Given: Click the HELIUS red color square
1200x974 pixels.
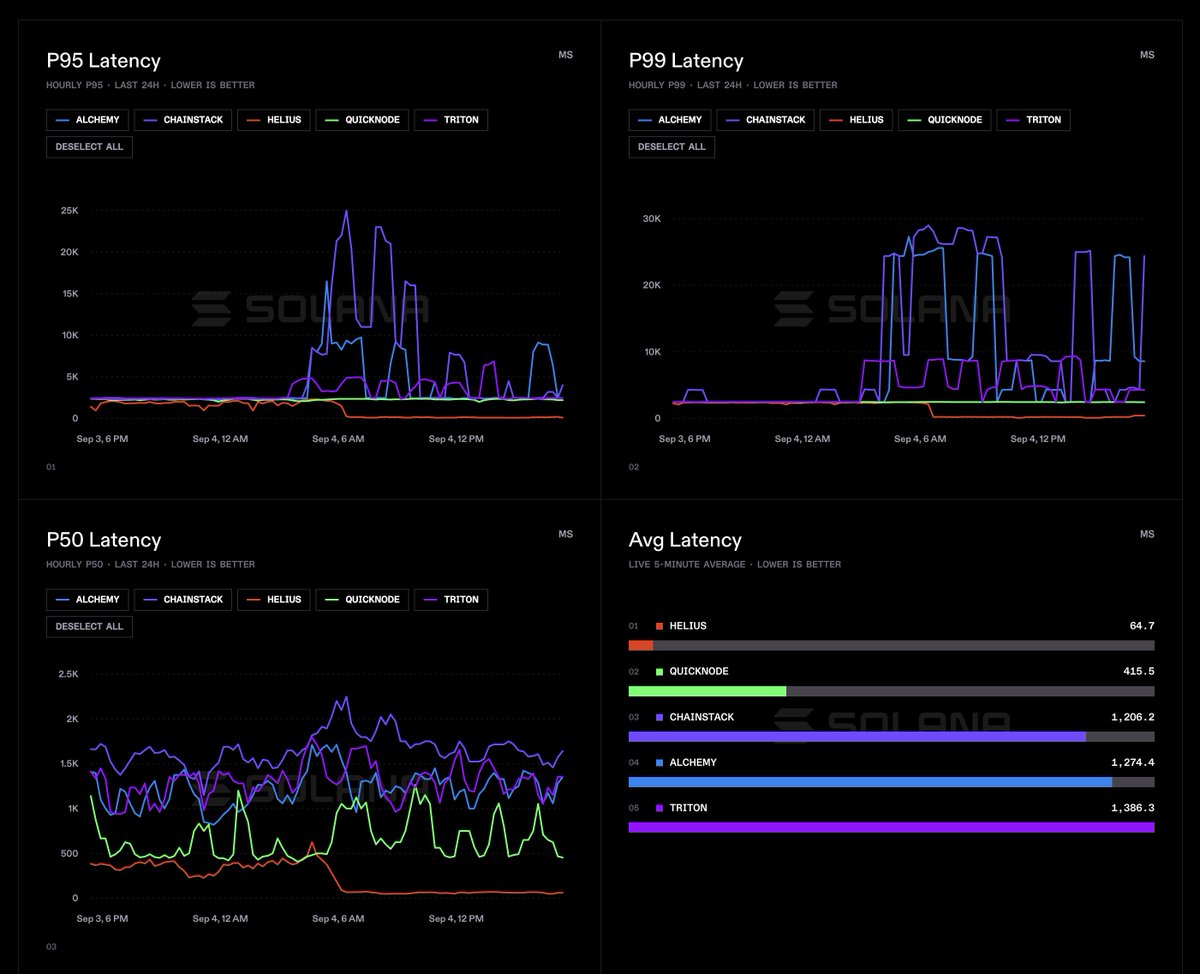Looking at the screenshot, I should [660, 626].
